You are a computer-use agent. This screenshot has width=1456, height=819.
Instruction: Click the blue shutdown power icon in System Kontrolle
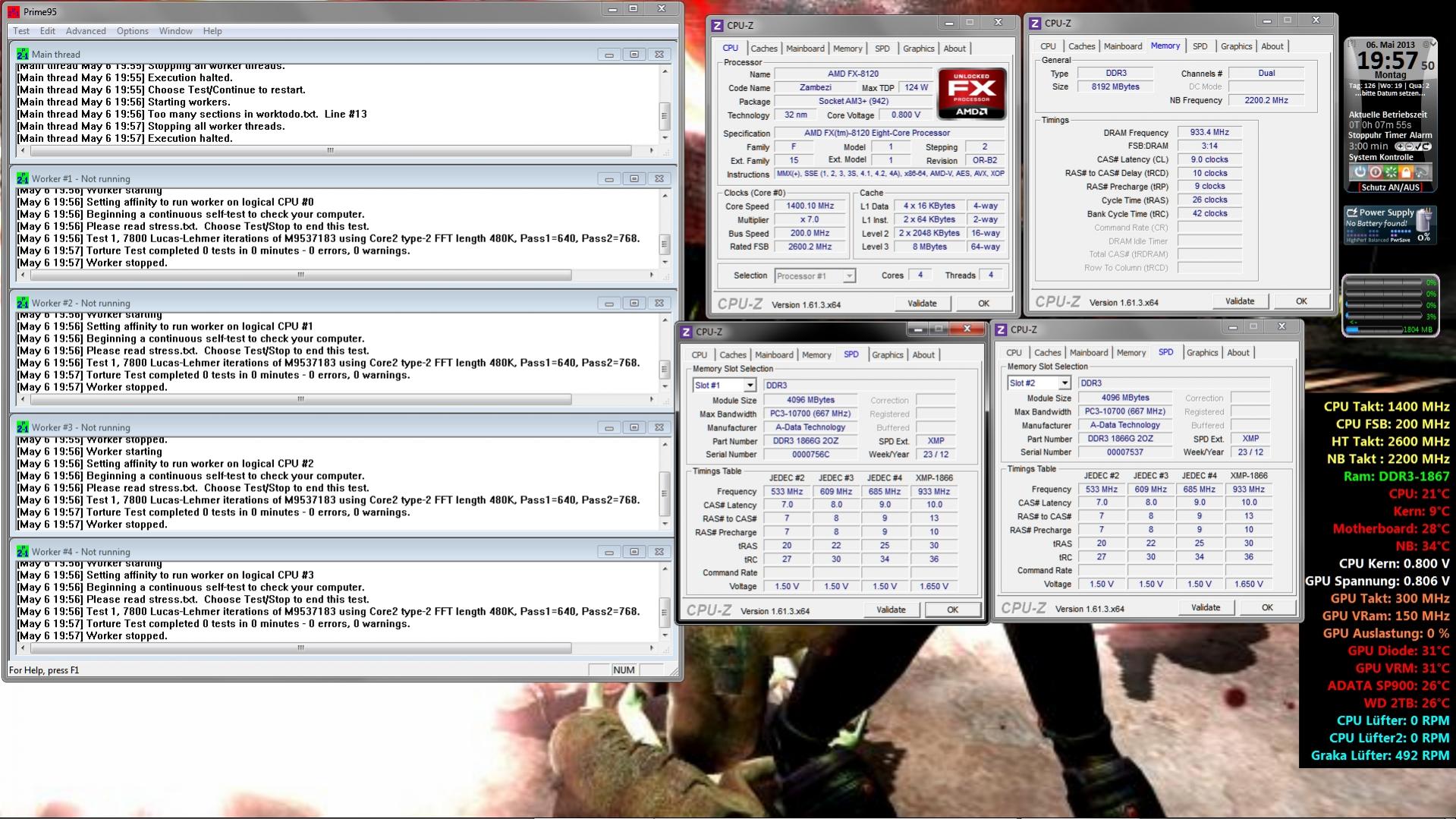1360,172
